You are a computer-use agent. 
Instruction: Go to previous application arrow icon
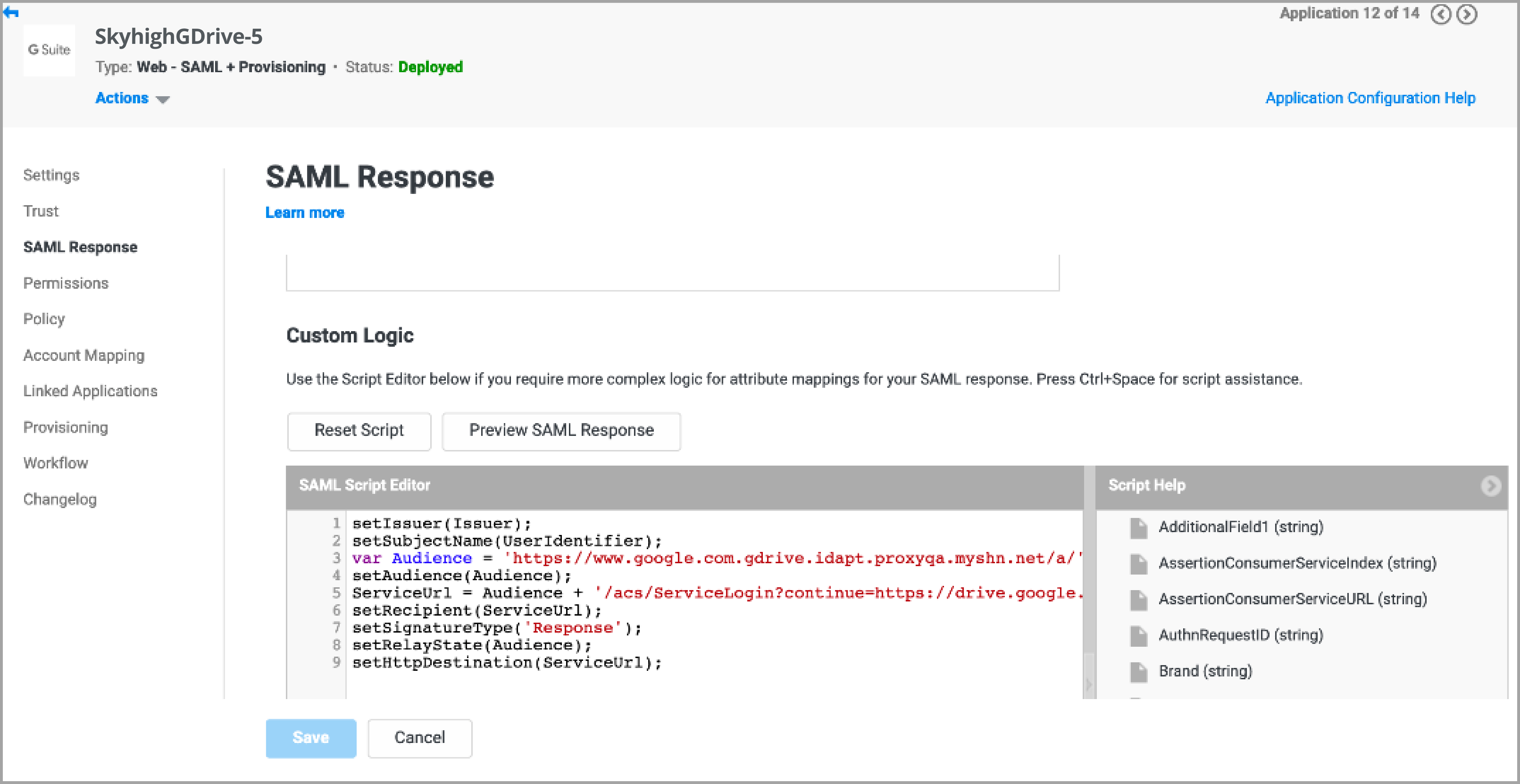(1440, 14)
